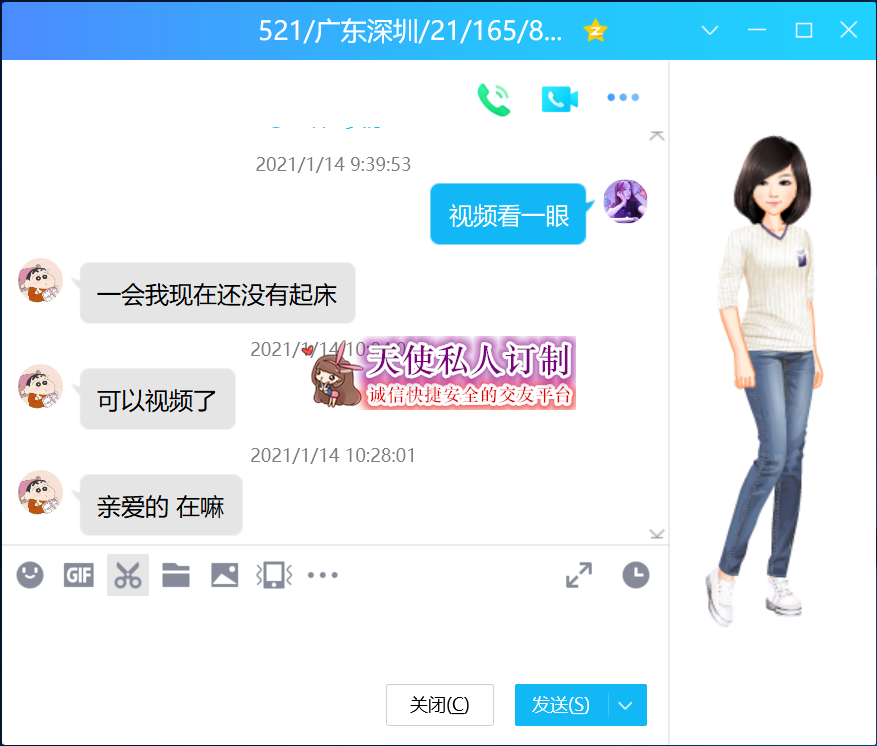Click the 发送(S) send button
The height and width of the screenshot is (746, 877).
(561, 705)
